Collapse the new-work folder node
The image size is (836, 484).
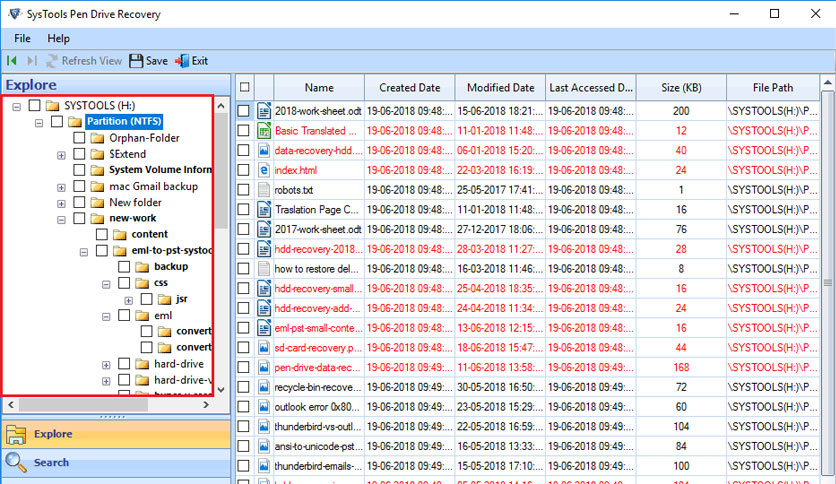[61, 220]
